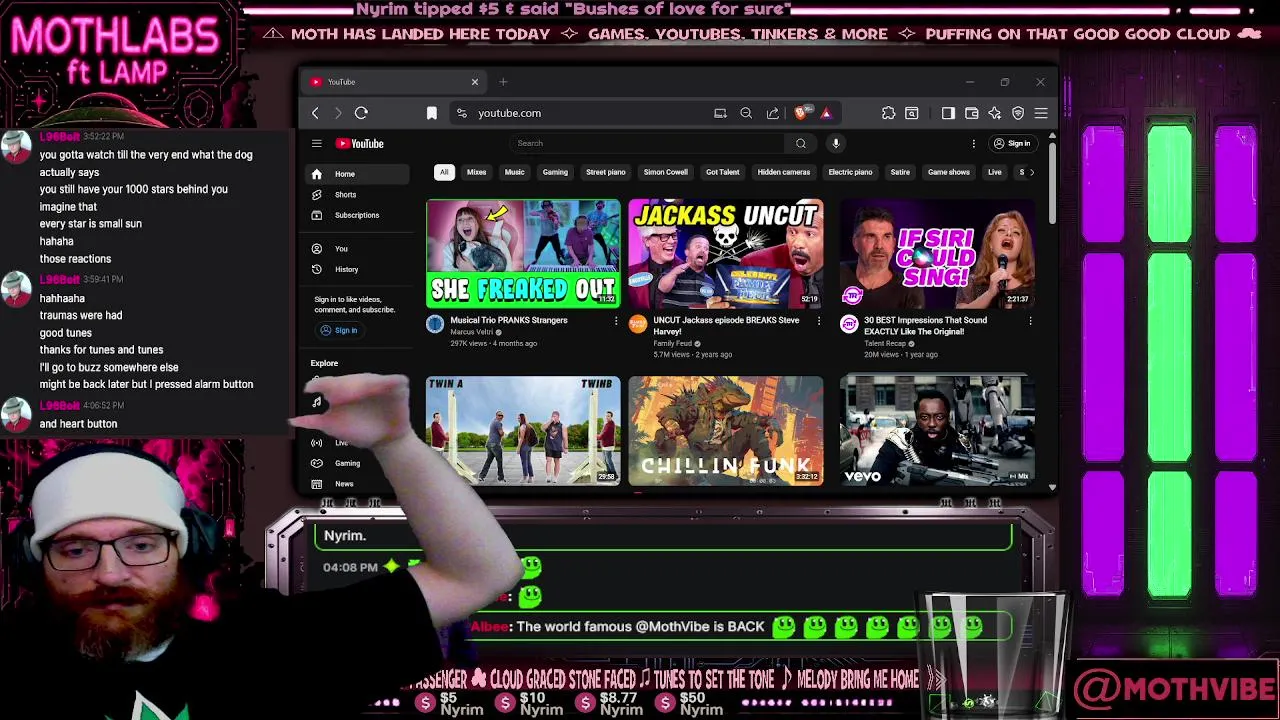Open the If Siri Could Sing thumbnail
Image resolution: width=1280 pixels, height=720 pixels.
click(937, 254)
